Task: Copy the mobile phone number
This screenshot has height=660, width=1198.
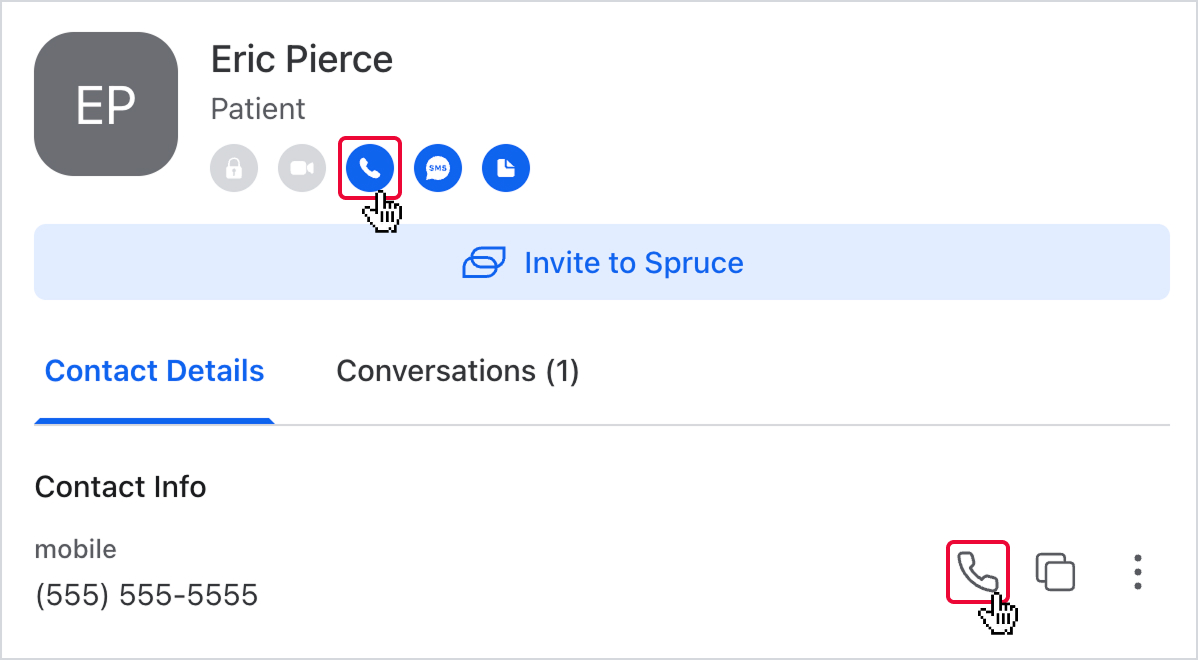Action: [x=1055, y=572]
